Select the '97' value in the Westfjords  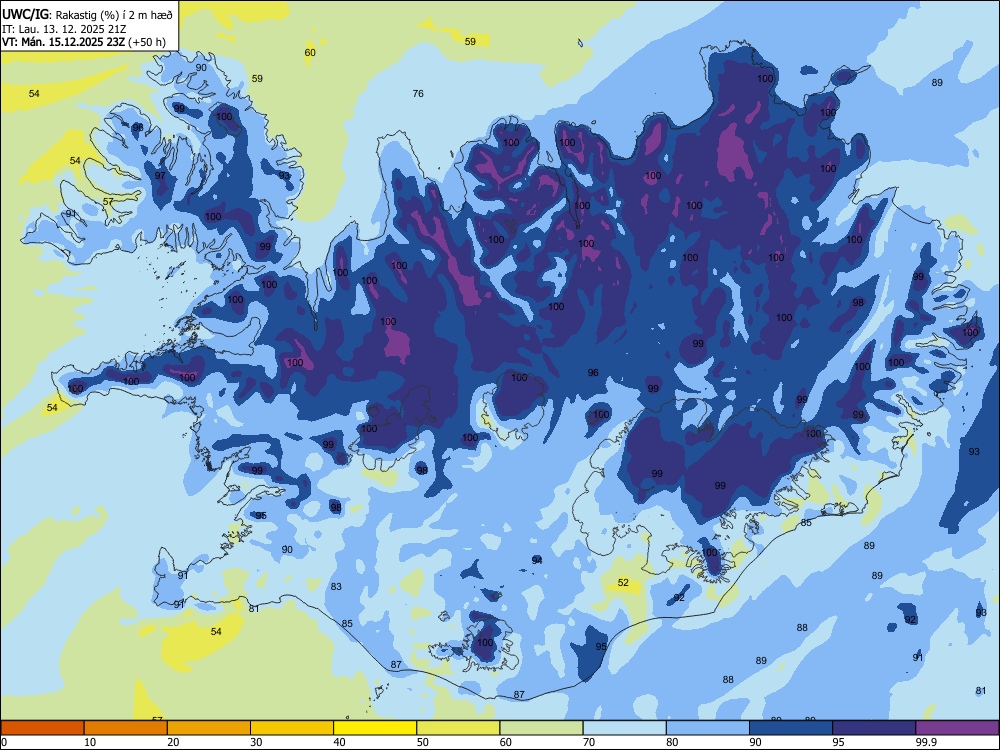pos(159,175)
